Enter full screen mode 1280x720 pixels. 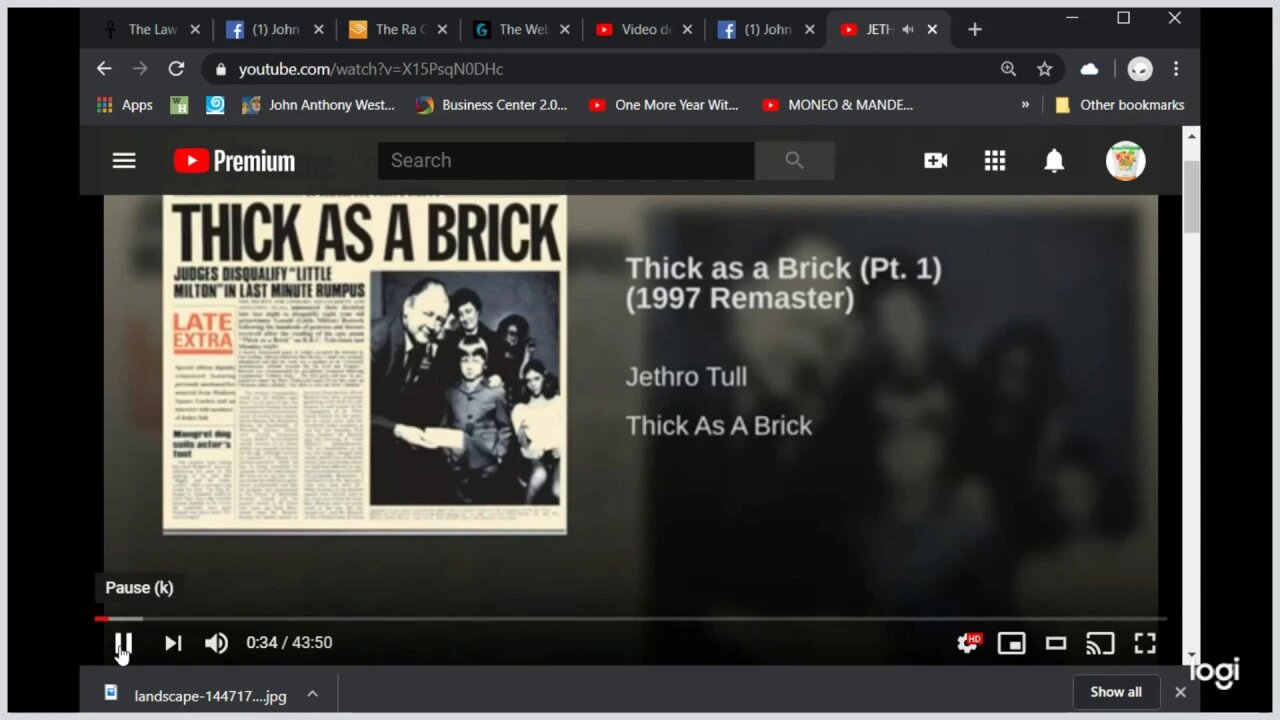click(1145, 643)
